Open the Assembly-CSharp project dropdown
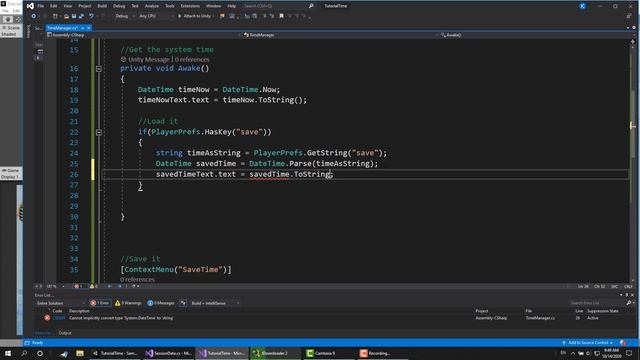The width and height of the screenshot is (640, 360). click(144, 35)
